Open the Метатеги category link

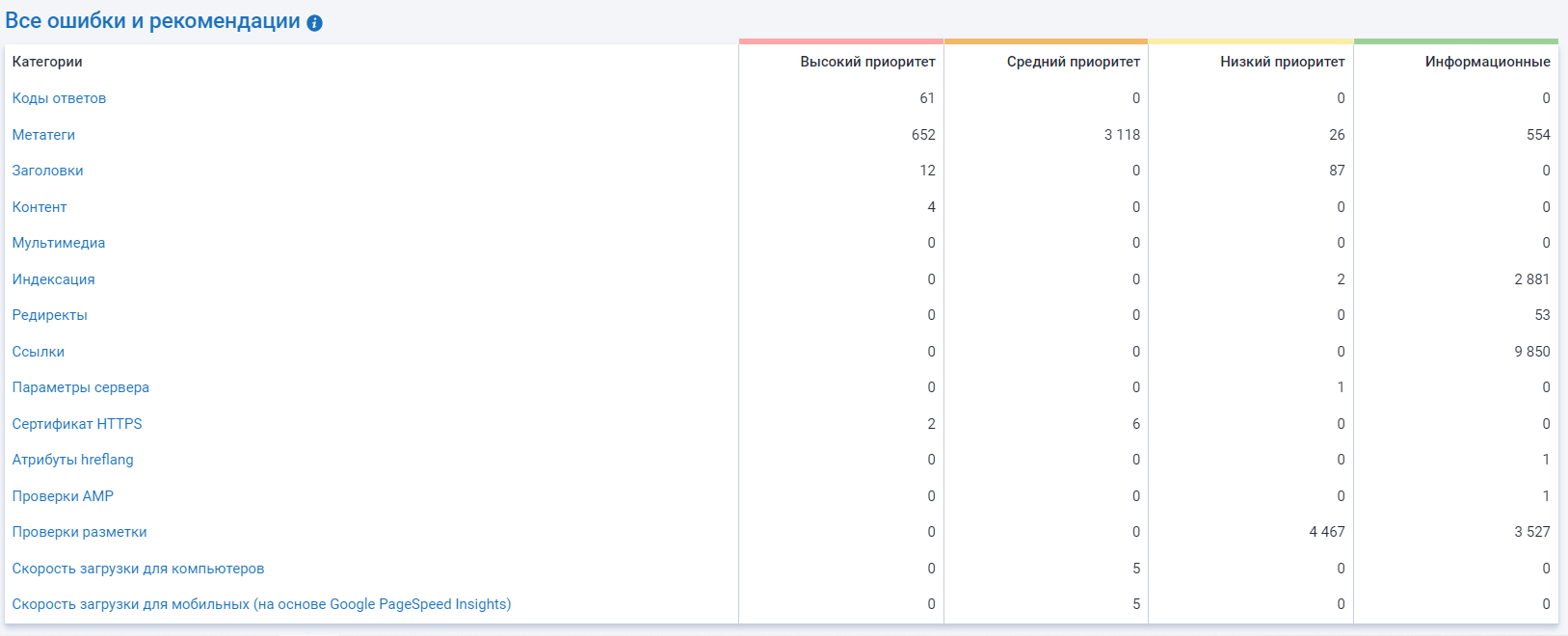(43, 135)
